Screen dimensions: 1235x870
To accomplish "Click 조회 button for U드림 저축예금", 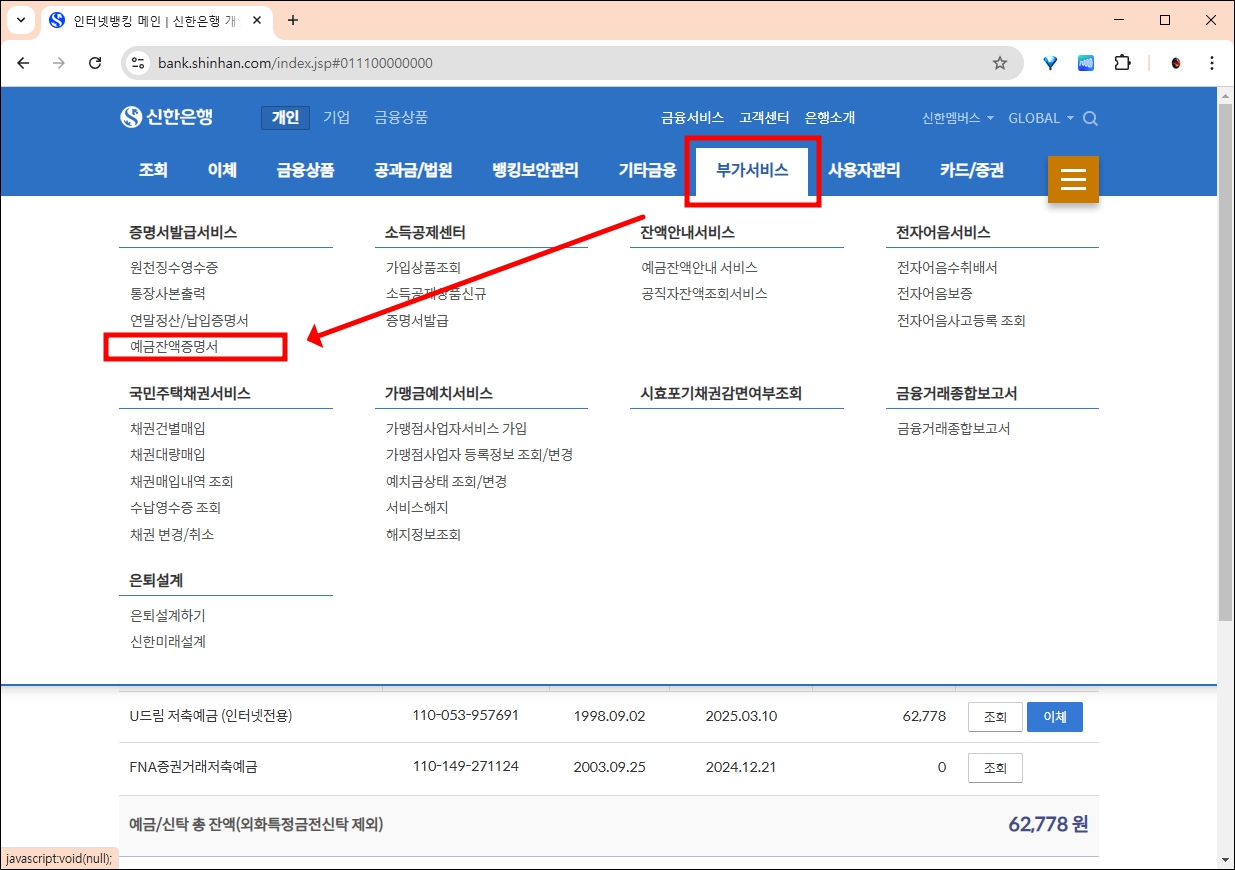I will tap(995, 717).
